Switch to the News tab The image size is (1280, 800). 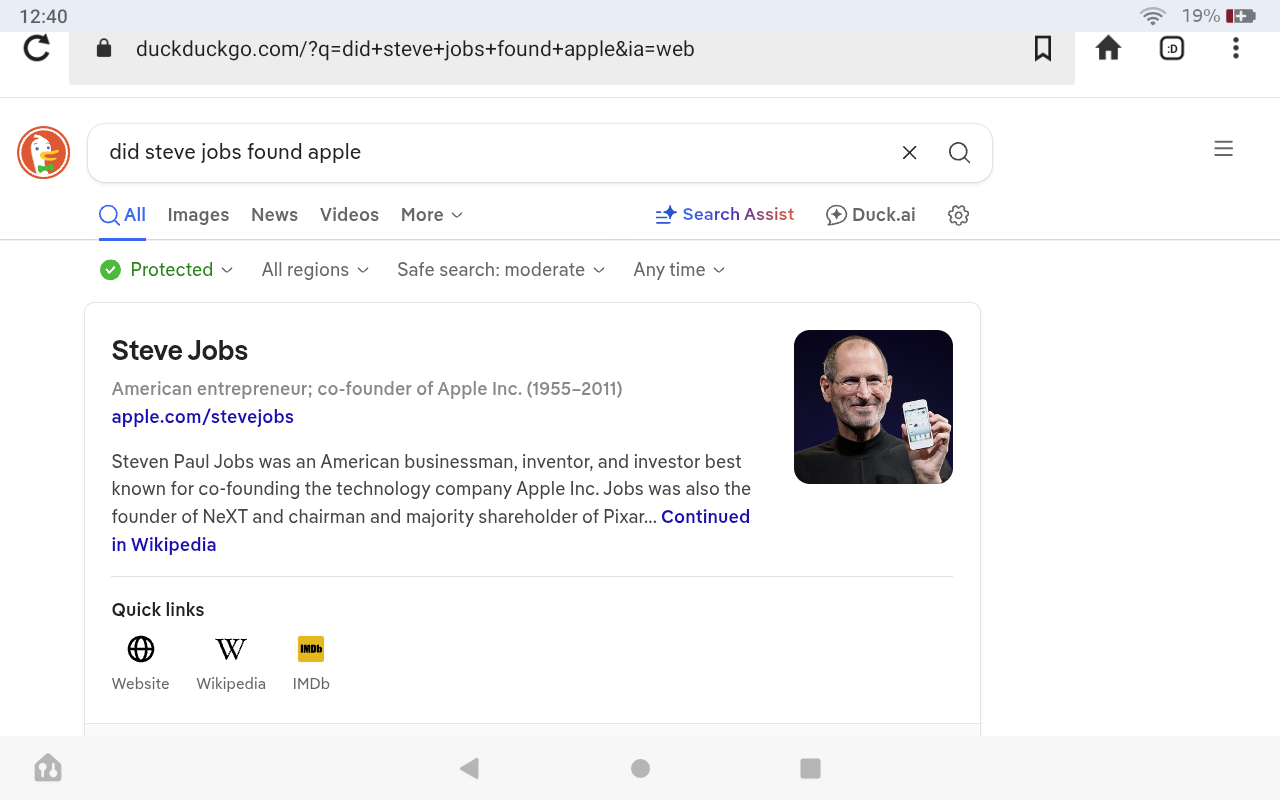[274, 215]
